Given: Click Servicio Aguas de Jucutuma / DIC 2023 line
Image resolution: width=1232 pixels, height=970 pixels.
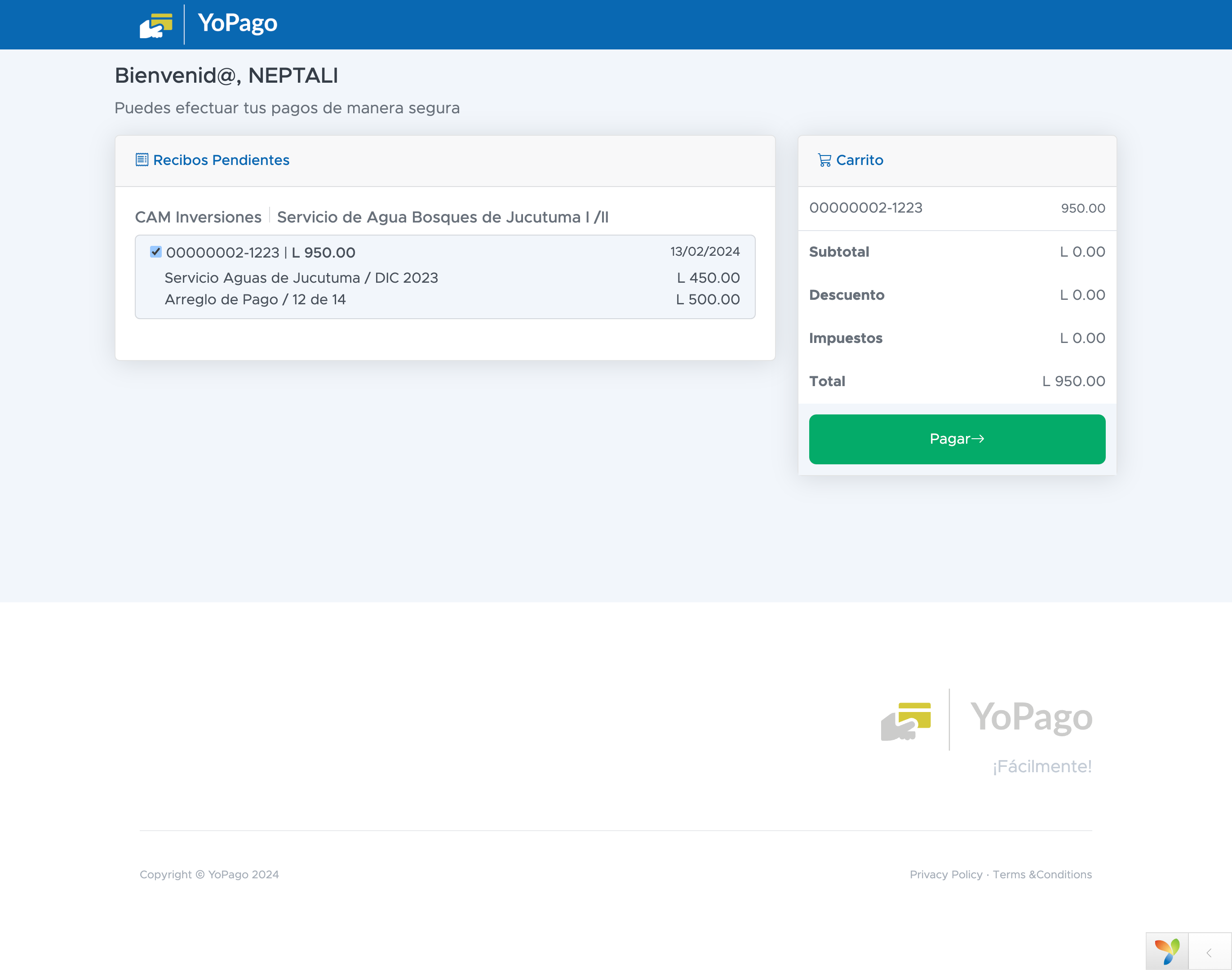Looking at the screenshot, I should point(301,278).
